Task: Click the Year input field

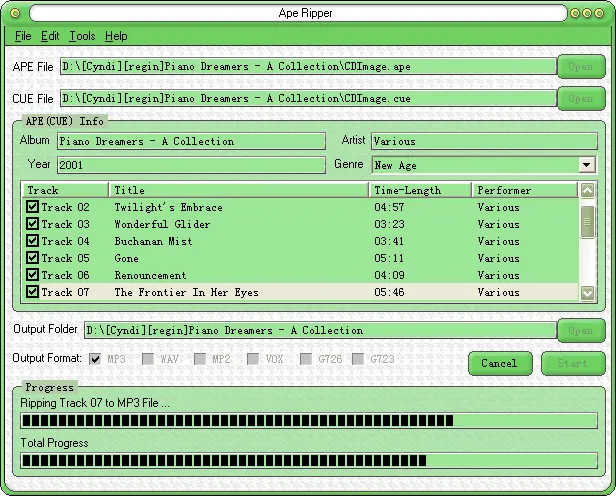Action: 191,165
